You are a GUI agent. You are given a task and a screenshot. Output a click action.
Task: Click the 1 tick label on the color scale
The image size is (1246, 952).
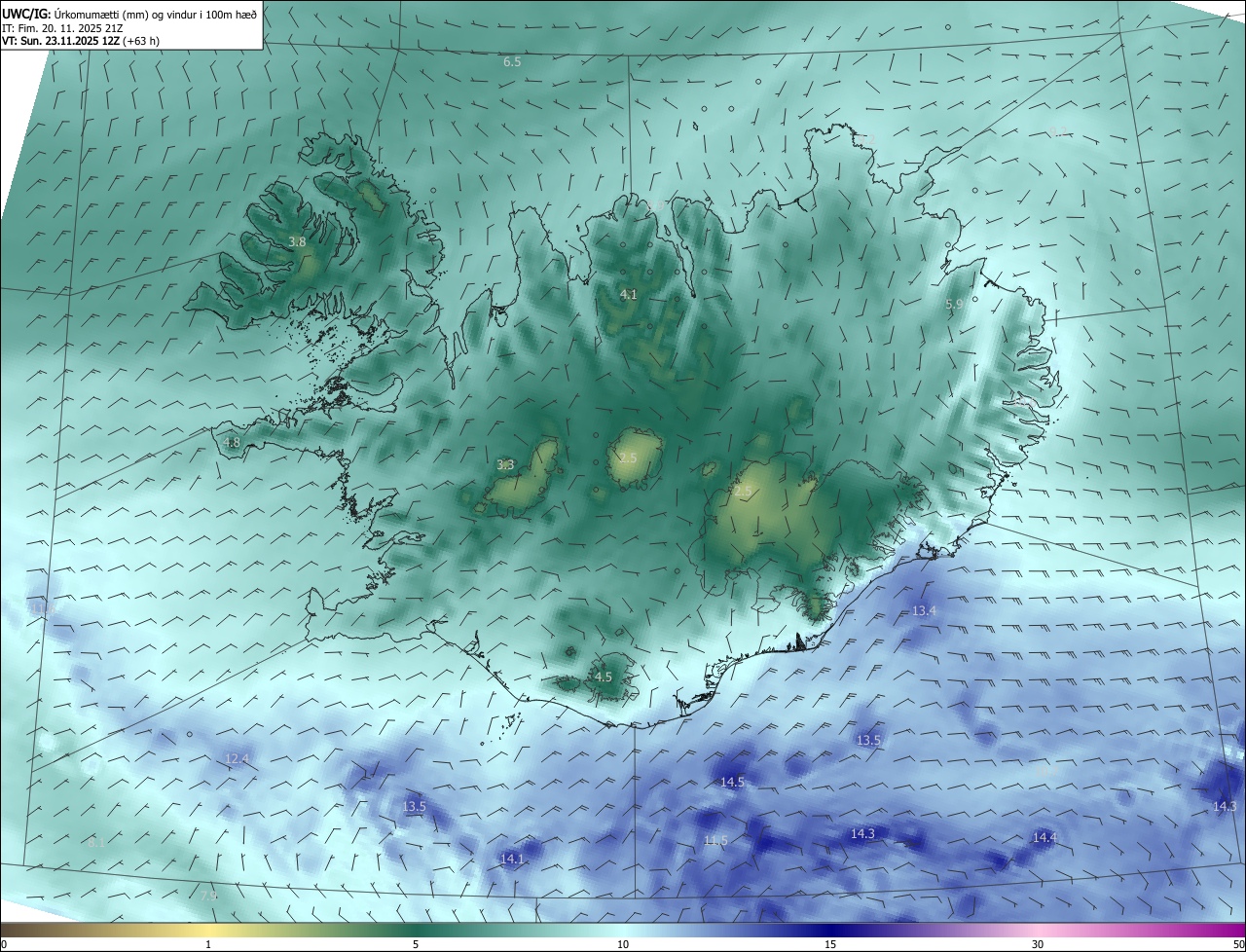click(x=208, y=944)
